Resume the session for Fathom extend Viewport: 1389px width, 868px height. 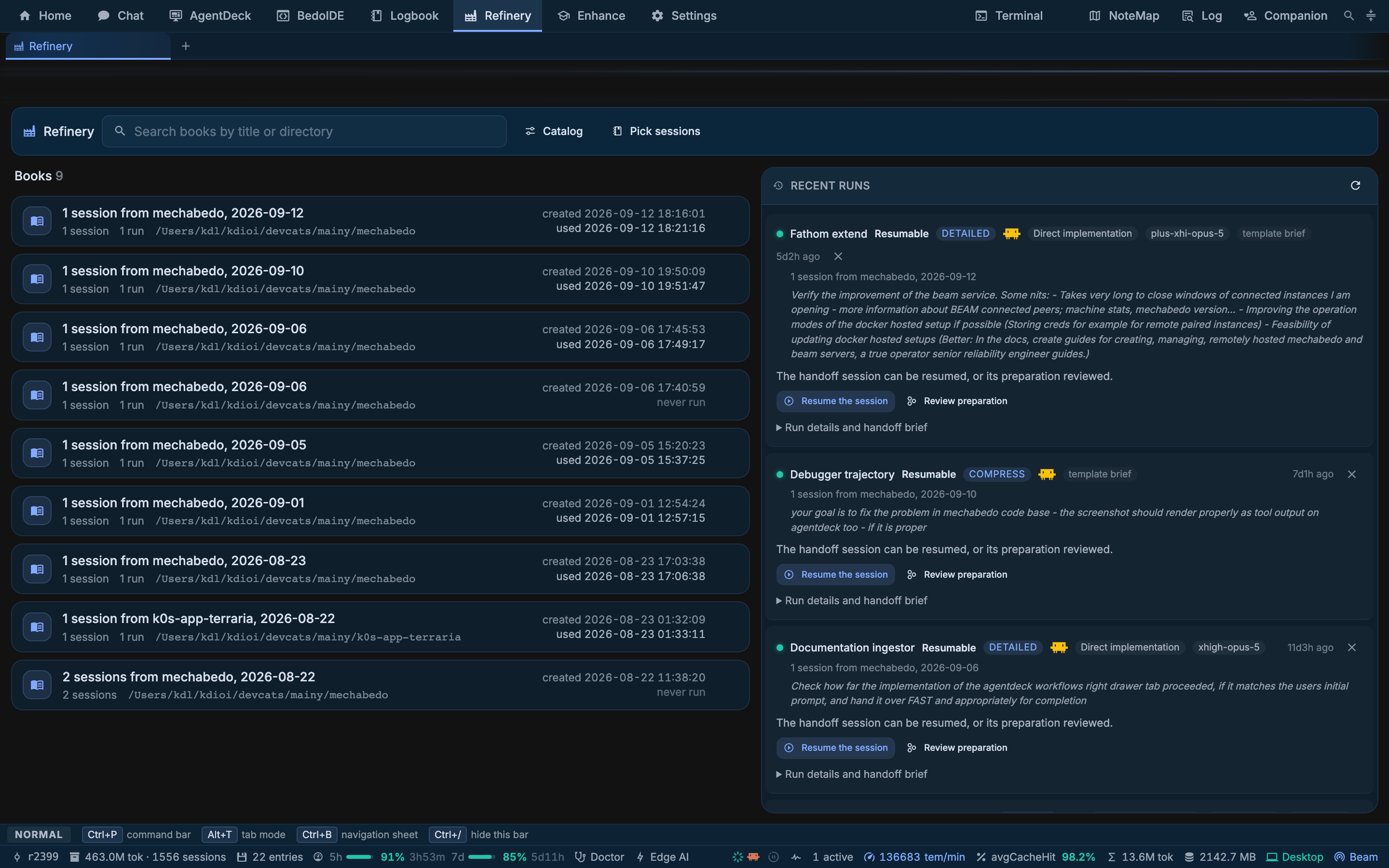(x=835, y=401)
